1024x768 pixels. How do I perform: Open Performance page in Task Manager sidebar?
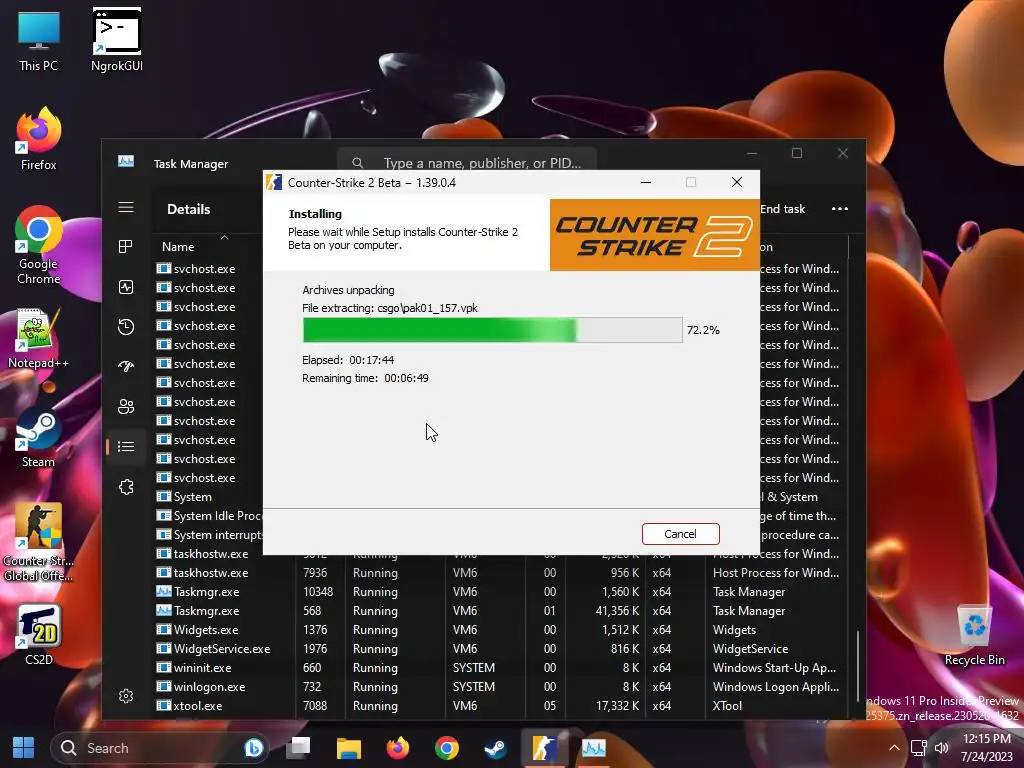click(126, 287)
